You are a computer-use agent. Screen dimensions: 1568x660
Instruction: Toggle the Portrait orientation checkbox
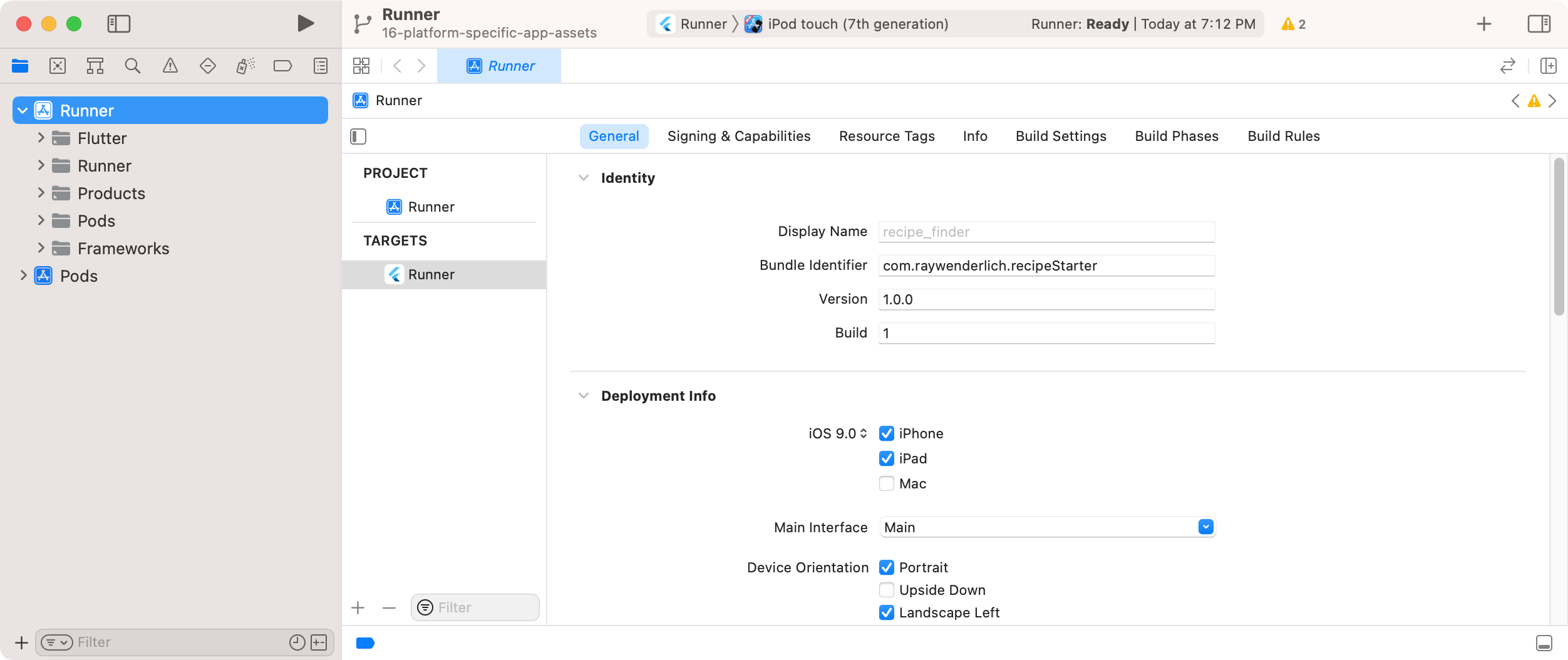887,567
